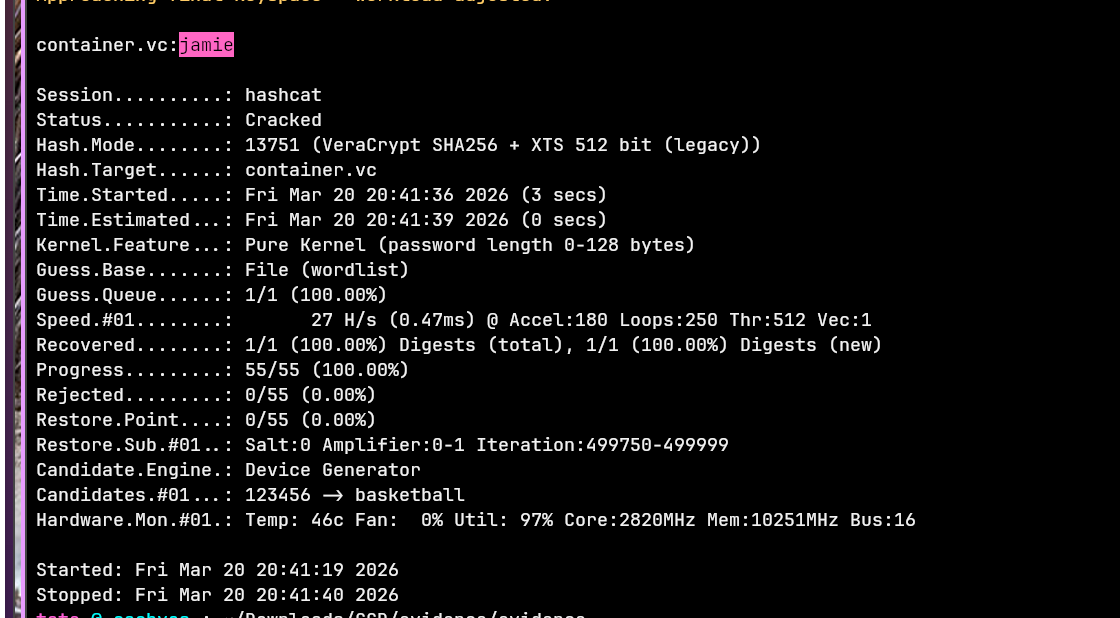This screenshot has width=1120, height=618.
Task: Click "VeraCrypt SHA256 + XTS 512 bit (legacy)" text
Action: coord(536,145)
